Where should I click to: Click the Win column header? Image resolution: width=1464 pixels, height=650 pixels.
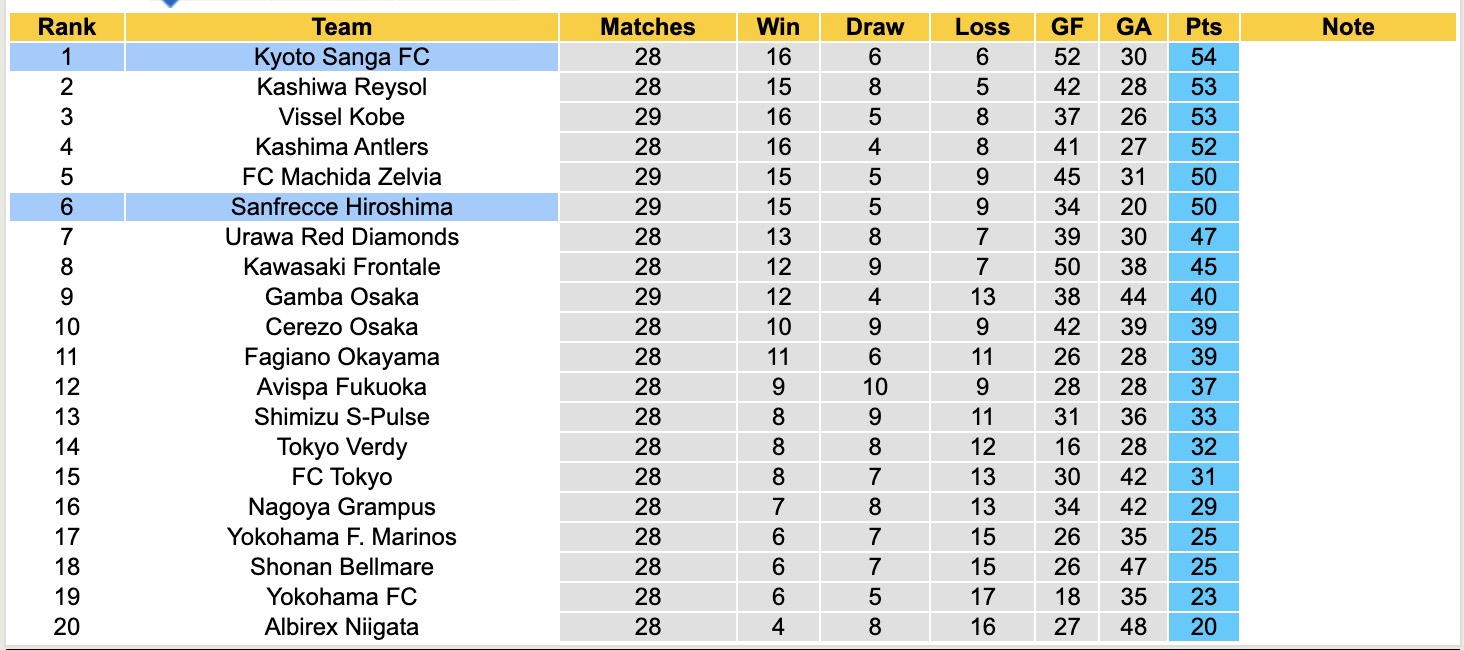pyautogui.click(x=778, y=27)
